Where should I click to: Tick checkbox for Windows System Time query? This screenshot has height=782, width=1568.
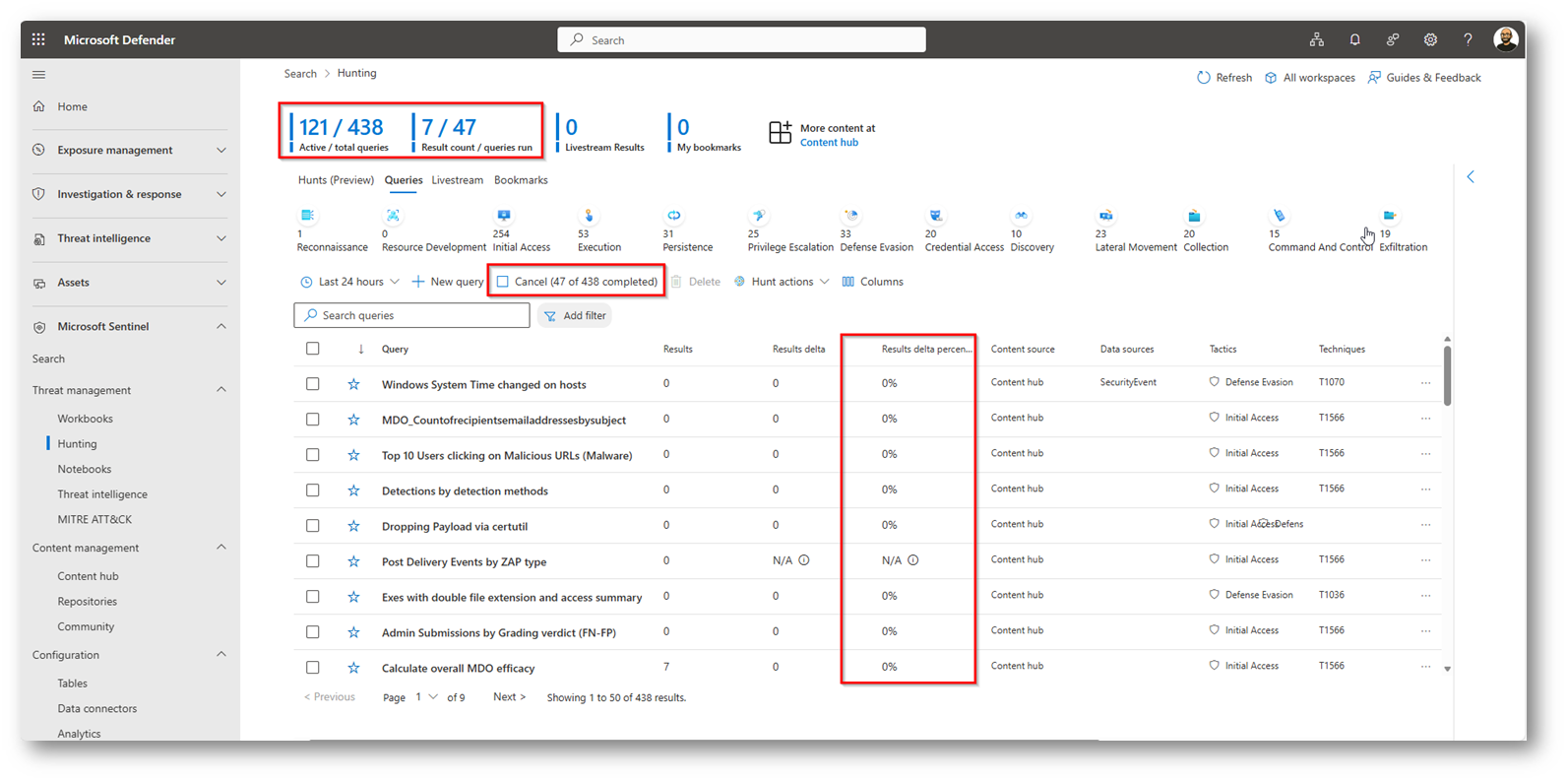point(313,384)
